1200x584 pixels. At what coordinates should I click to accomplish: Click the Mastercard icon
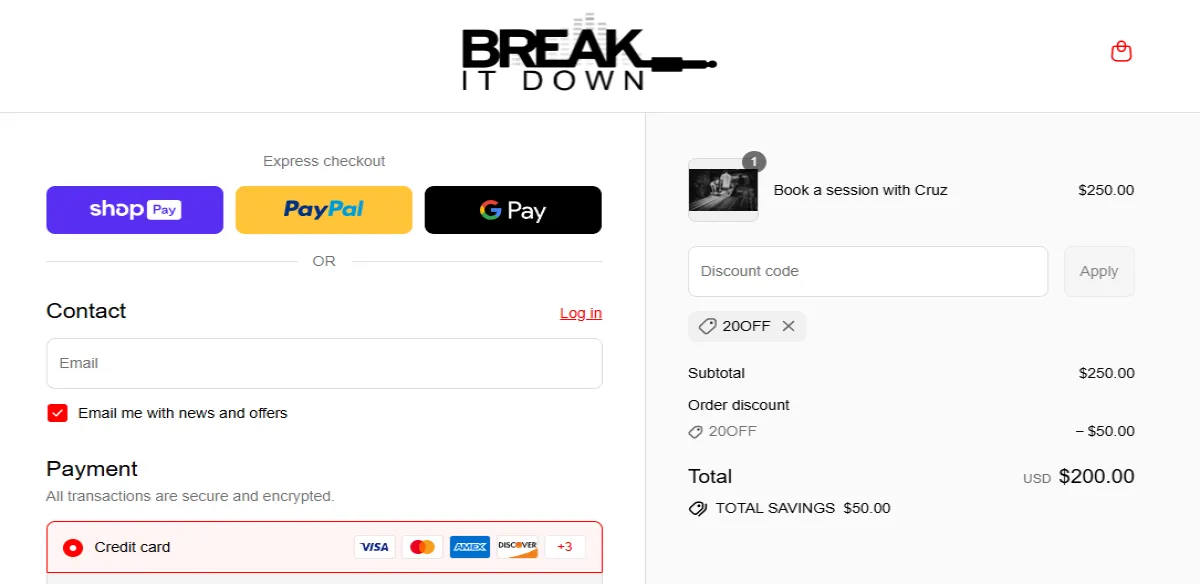click(422, 546)
